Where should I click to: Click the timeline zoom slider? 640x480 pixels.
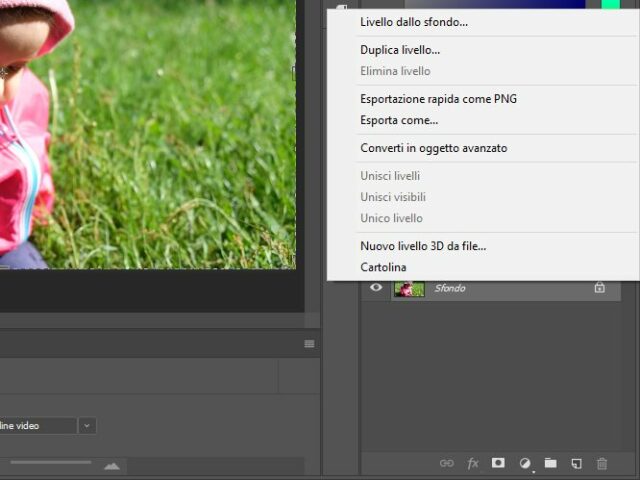(x=51, y=462)
